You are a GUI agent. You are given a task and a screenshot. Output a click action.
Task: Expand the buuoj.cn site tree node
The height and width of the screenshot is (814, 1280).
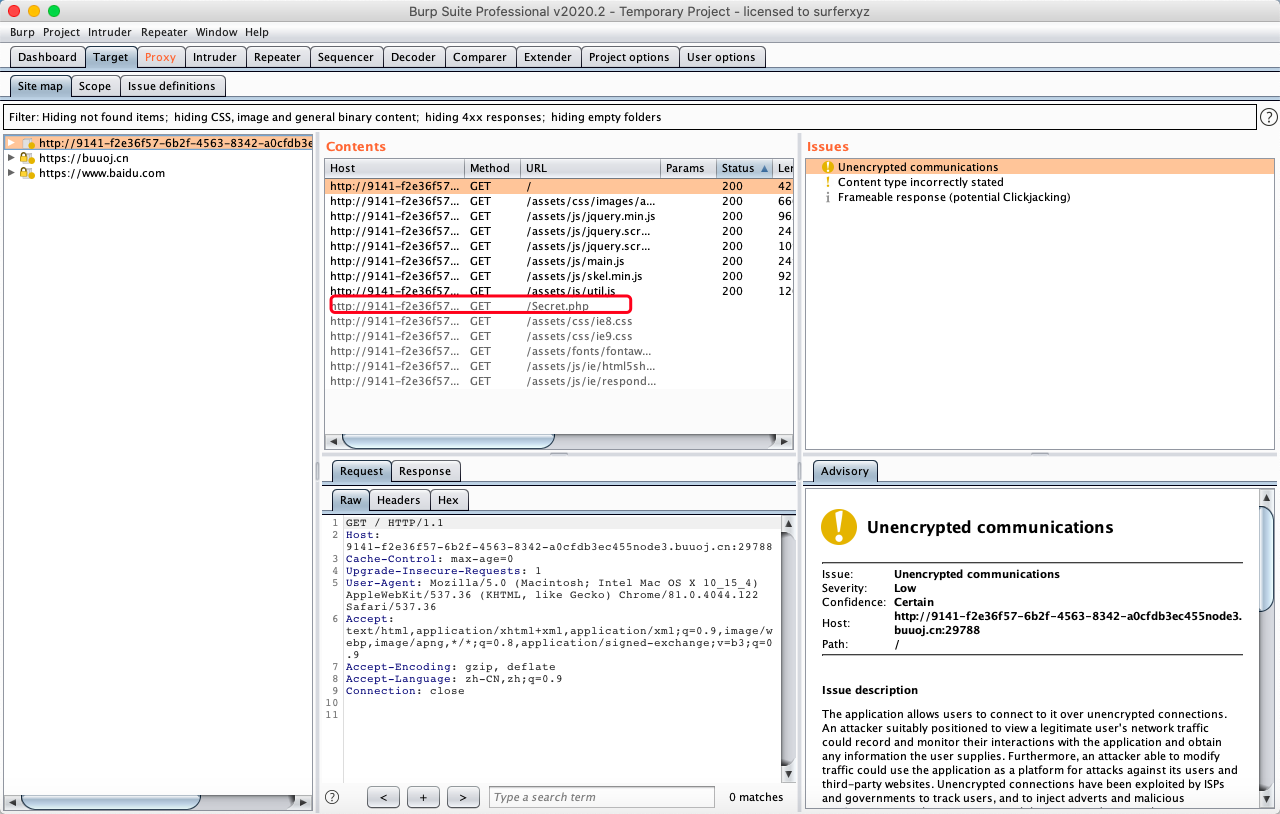coord(11,158)
